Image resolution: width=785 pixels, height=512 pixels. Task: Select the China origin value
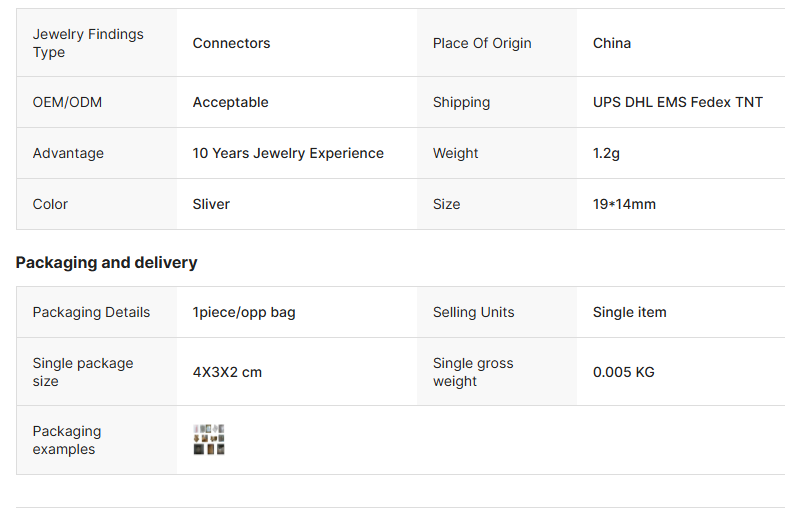click(x=612, y=43)
